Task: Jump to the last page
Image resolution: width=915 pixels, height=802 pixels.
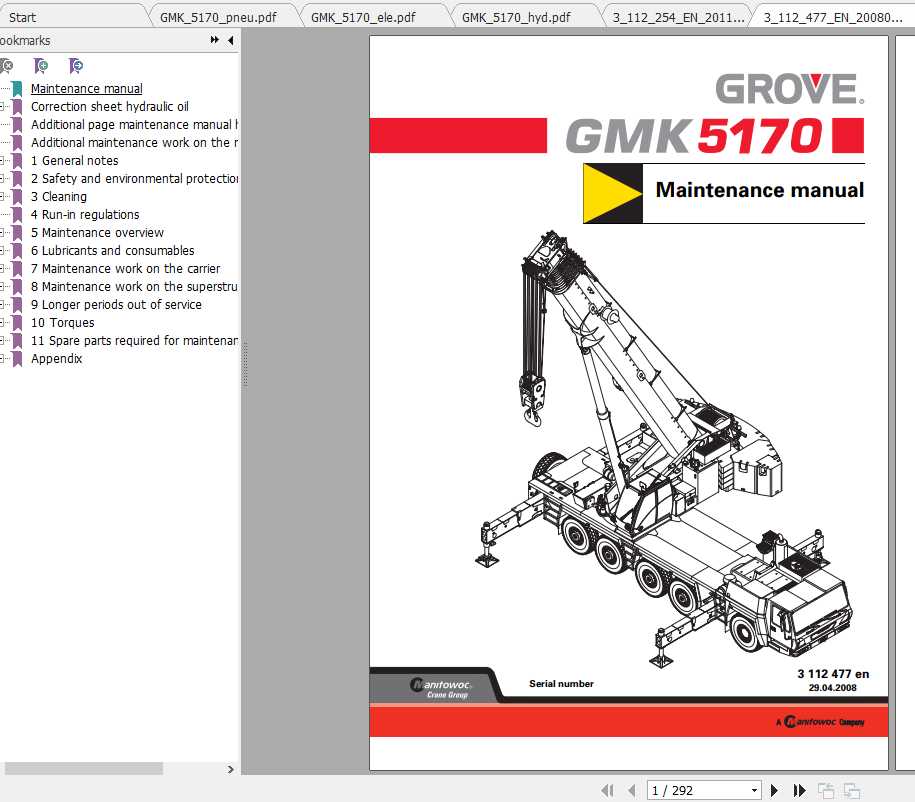Action: pyautogui.click(x=799, y=790)
